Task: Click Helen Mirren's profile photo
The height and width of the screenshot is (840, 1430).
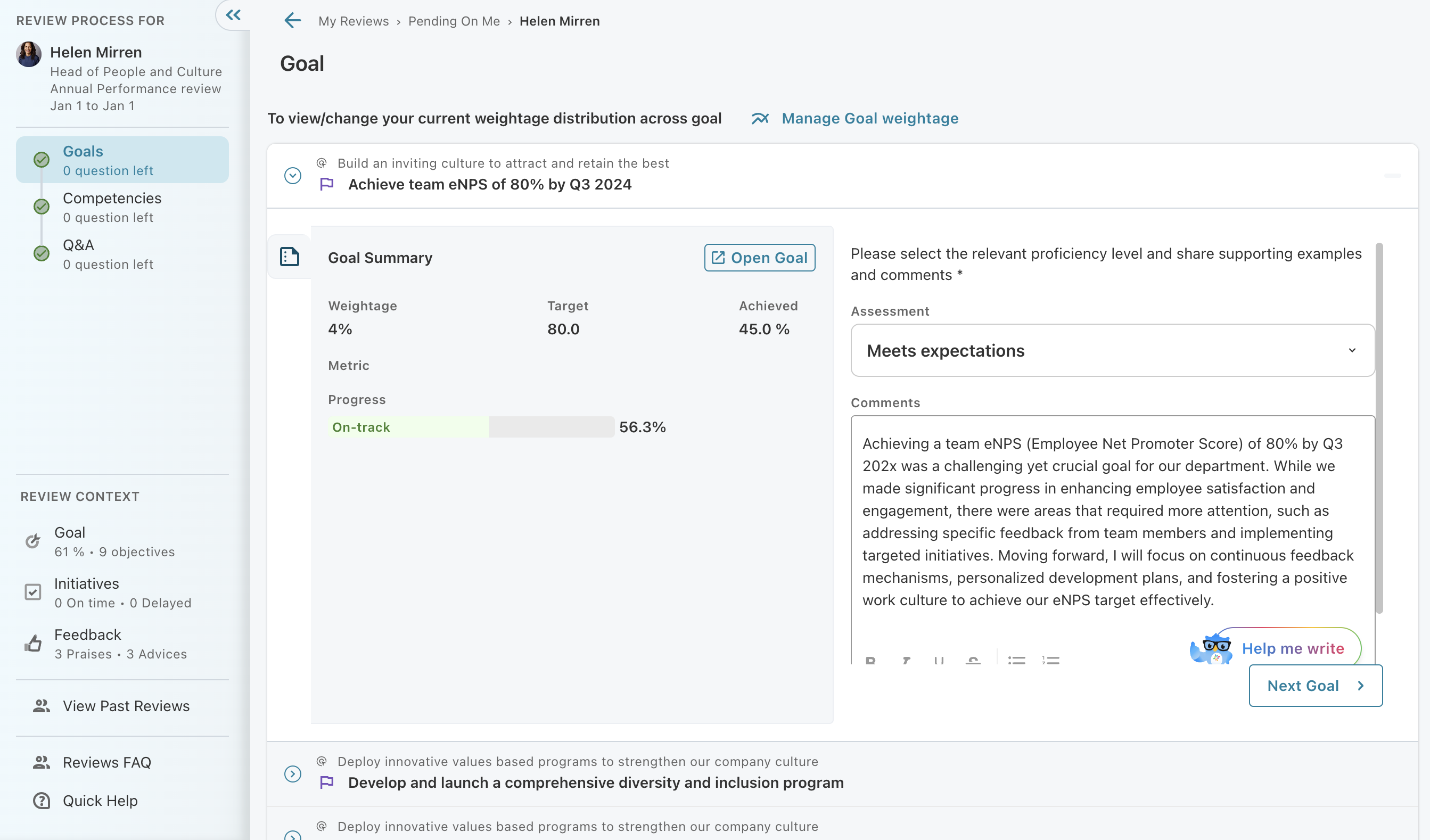Action: pyautogui.click(x=28, y=54)
